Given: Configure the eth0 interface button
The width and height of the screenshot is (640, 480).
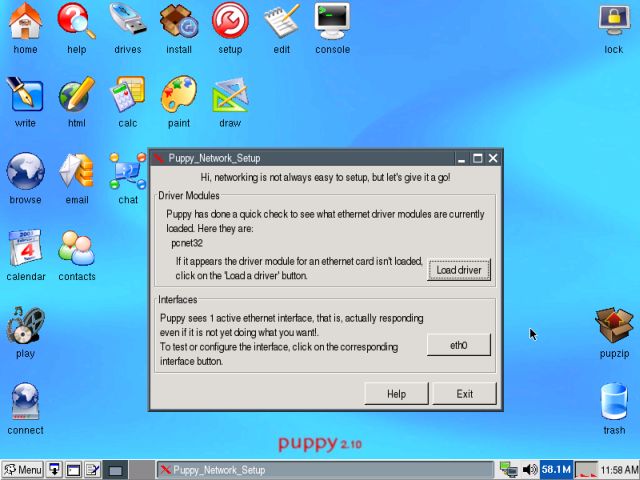Looking at the screenshot, I should click(x=459, y=345).
